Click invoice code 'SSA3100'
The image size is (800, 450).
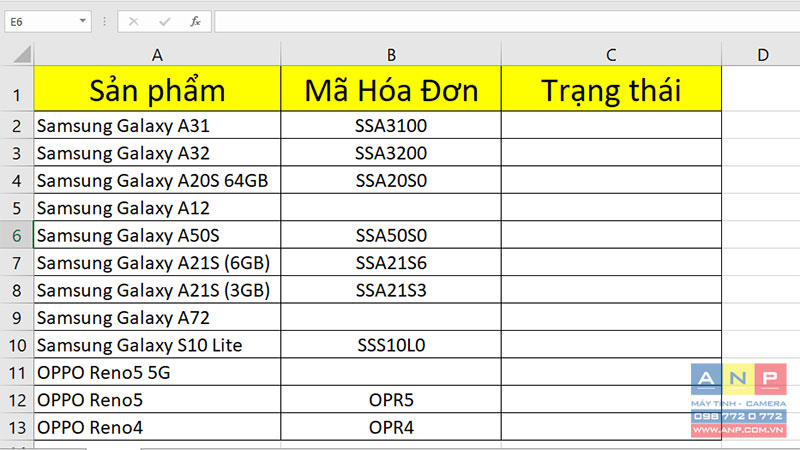(391, 126)
